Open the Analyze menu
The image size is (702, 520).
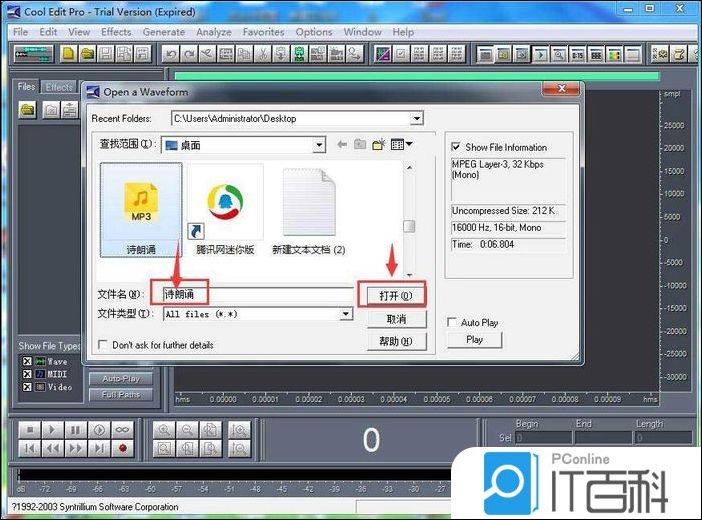(214, 32)
